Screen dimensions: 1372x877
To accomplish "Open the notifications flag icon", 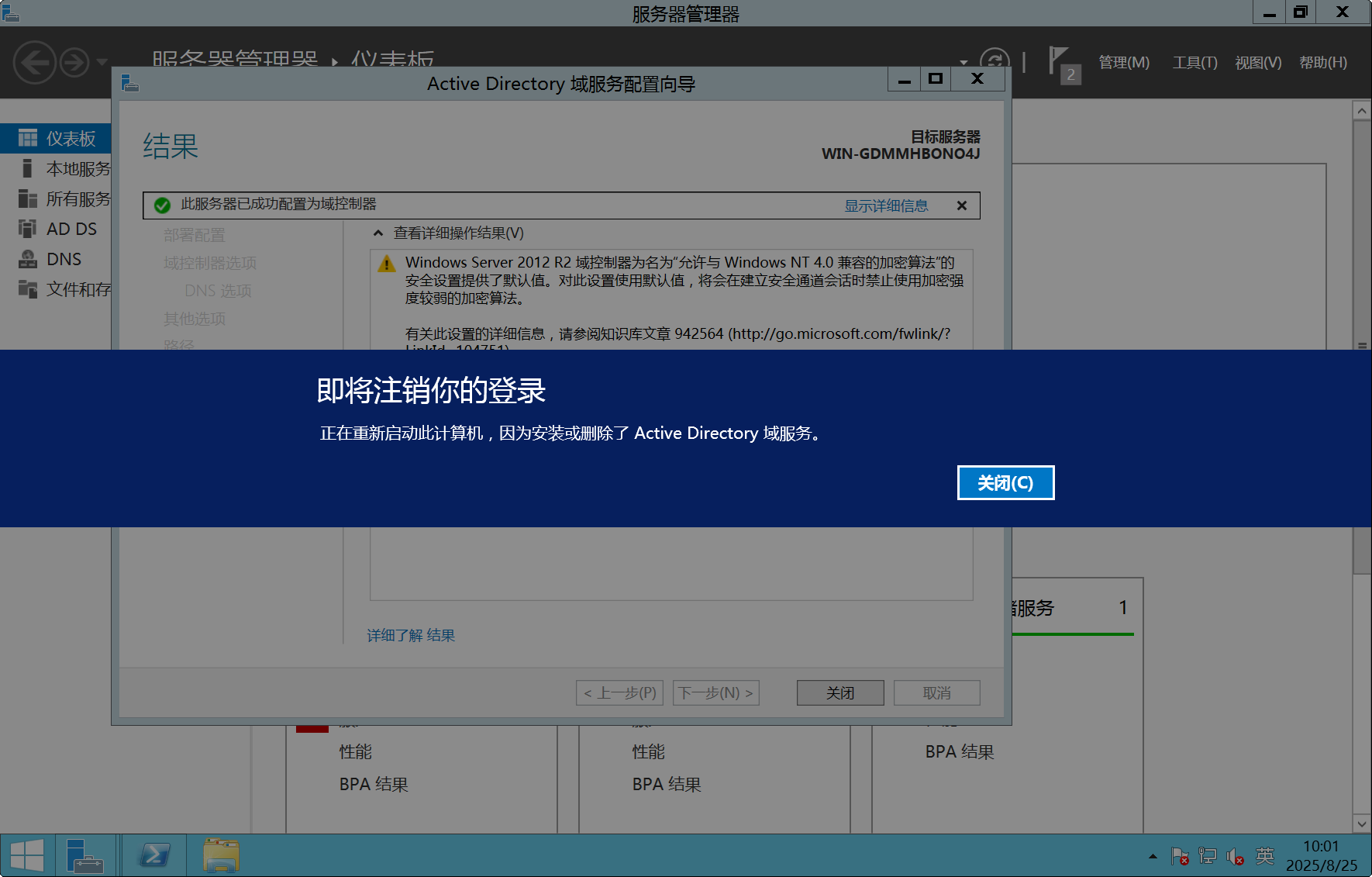I will click(x=1059, y=62).
